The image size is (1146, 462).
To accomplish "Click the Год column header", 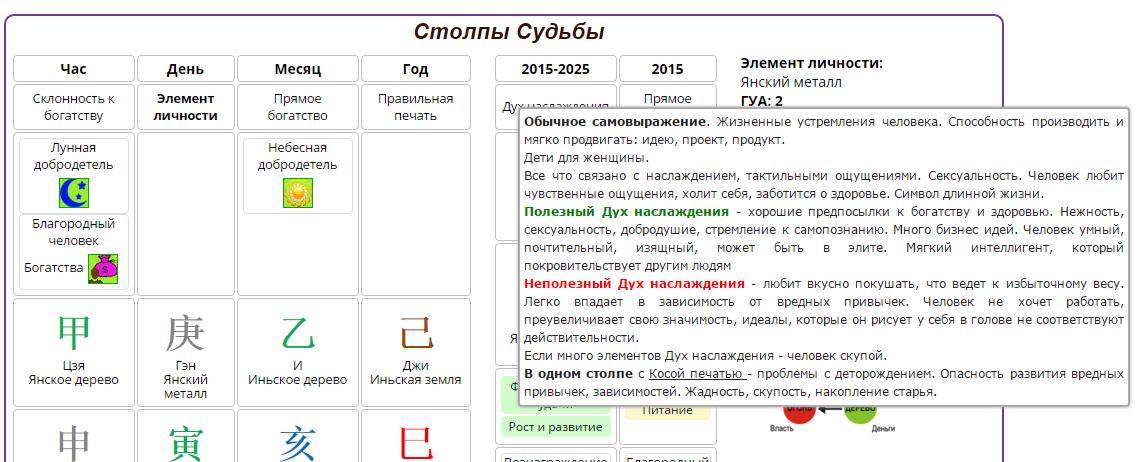I will [x=415, y=69].
